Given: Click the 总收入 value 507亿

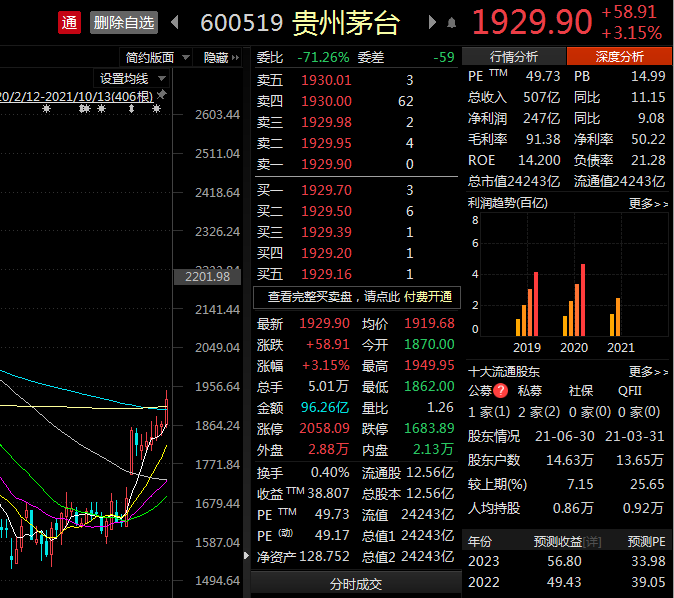Looking at the screenshot, I should tap(541, 97).
